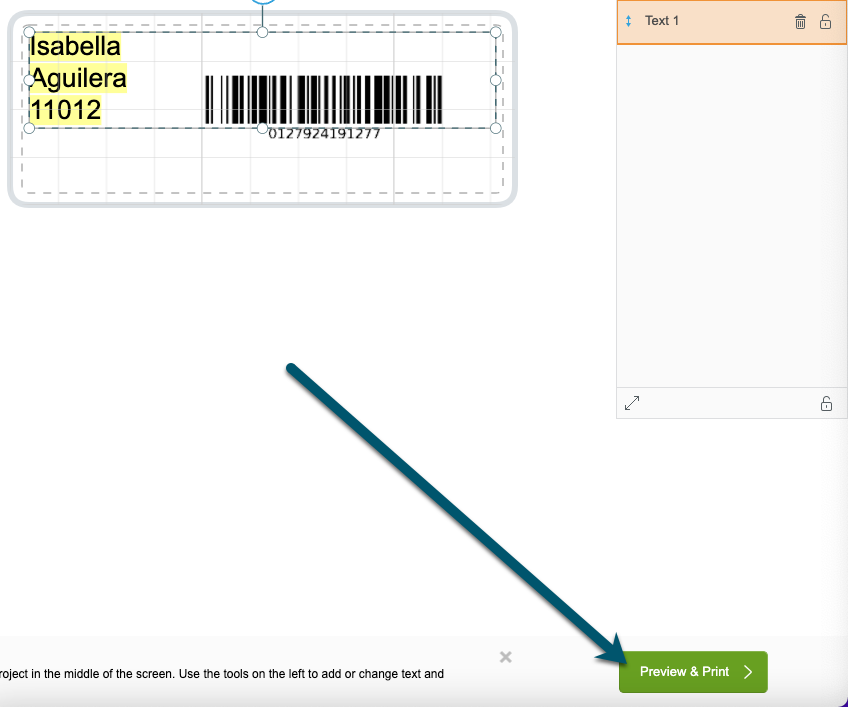Click the highlighted number 11012
Image resolution: width=848 pixels, height=707 pixels.
coord(65,110)
